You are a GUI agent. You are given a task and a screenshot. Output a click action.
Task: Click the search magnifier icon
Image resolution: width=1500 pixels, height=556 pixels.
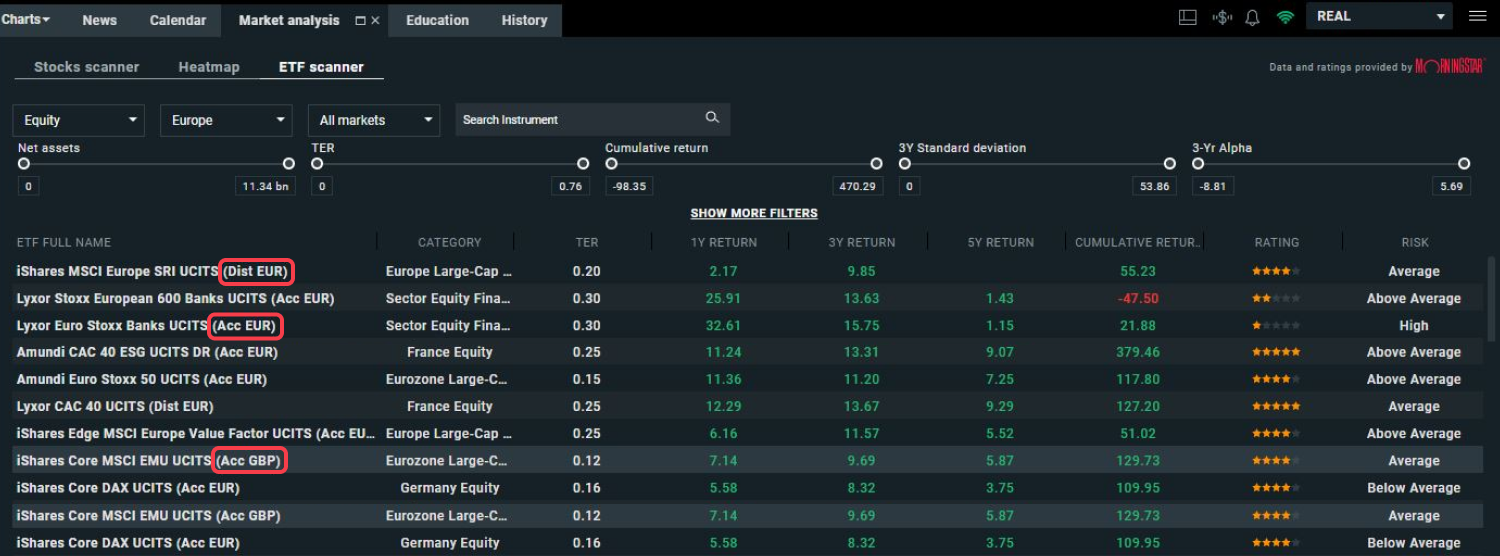pyautogui.click(x=712, y=118)
